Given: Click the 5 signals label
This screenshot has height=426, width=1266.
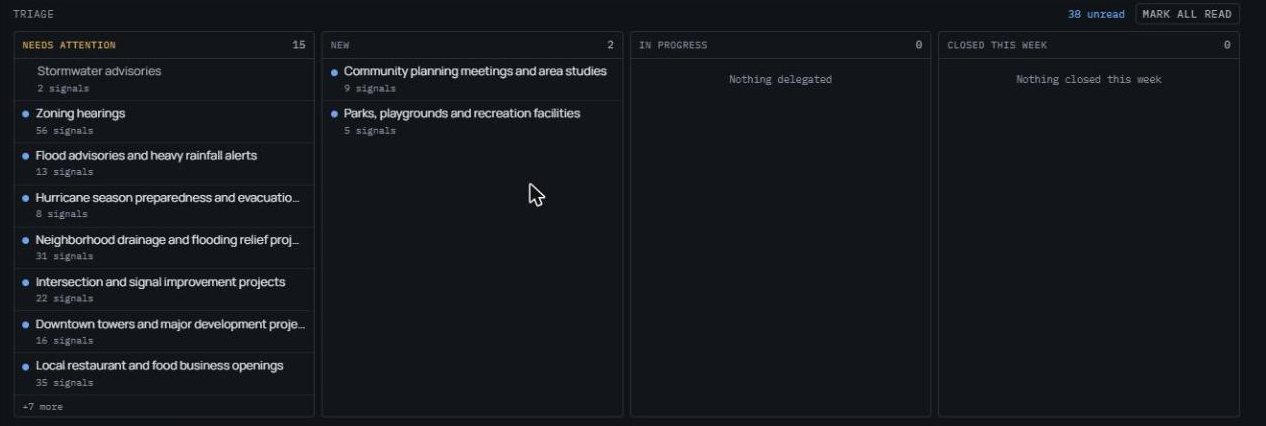Looking at the screenshot, I should click(x=370, y=130).
